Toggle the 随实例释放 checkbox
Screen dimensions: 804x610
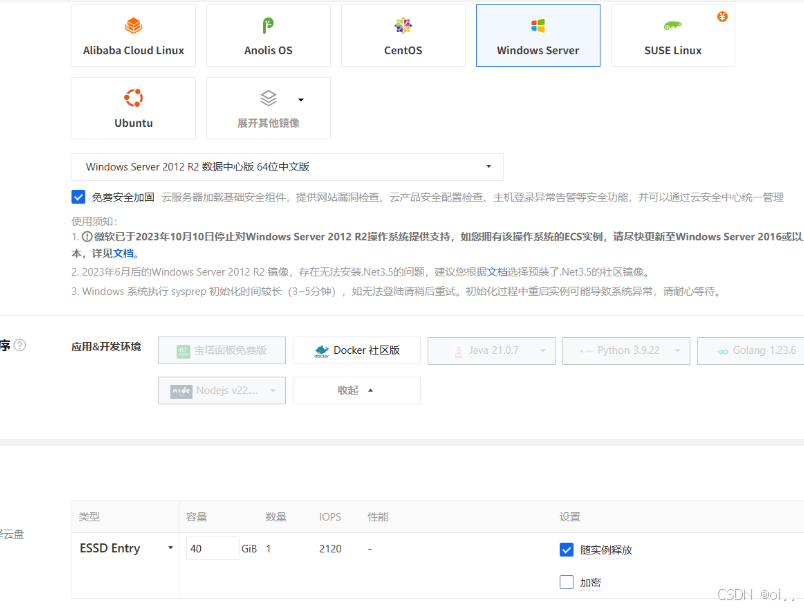(567, 550)
